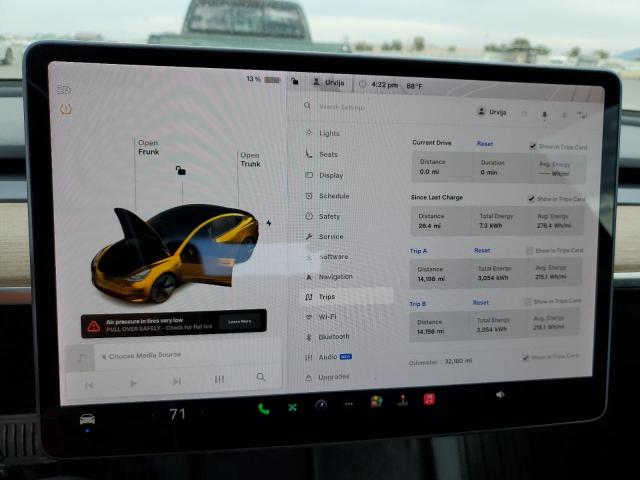Screen dimensions: 640x480
Task: Skip to previous track
Action: click(x=89, y=385)
